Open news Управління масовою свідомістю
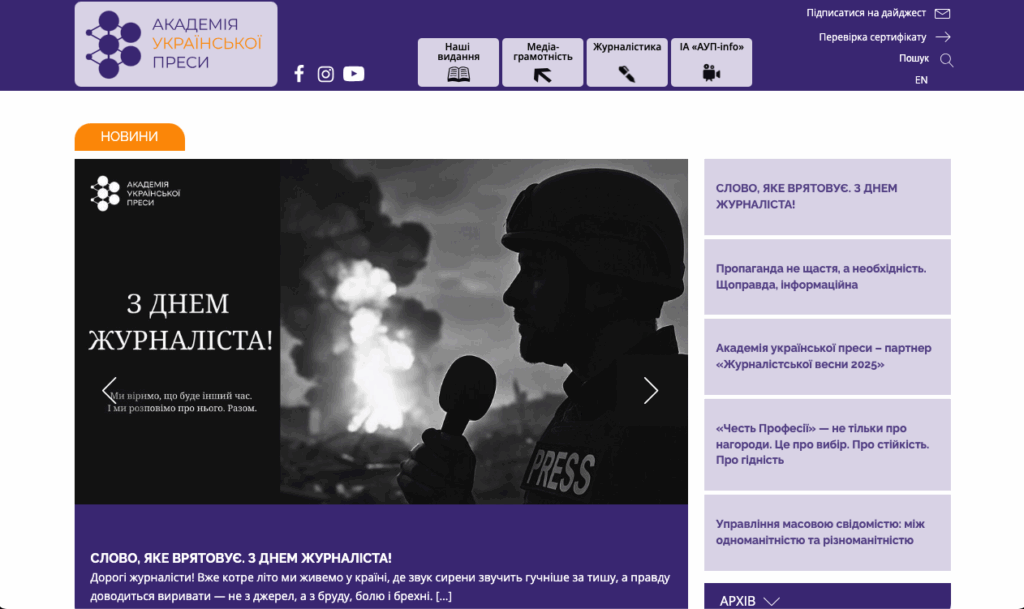The height and width of the screenshot is (609, 1024). [827, 532]
